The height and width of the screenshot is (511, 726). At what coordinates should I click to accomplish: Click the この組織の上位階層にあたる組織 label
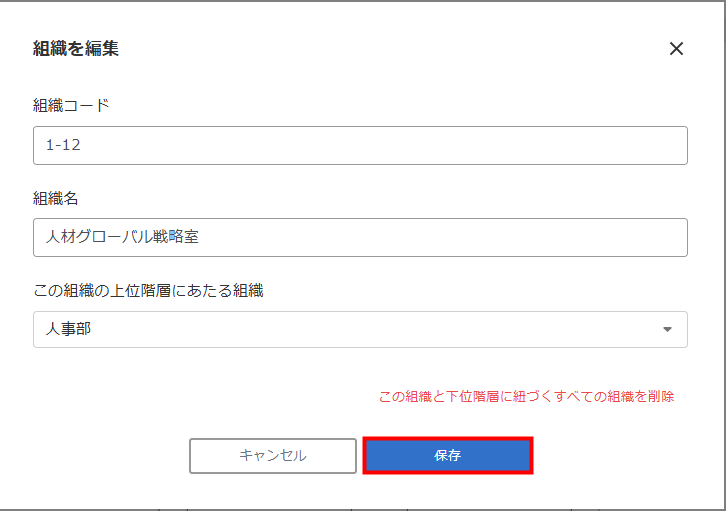click(x=148, y=291)
